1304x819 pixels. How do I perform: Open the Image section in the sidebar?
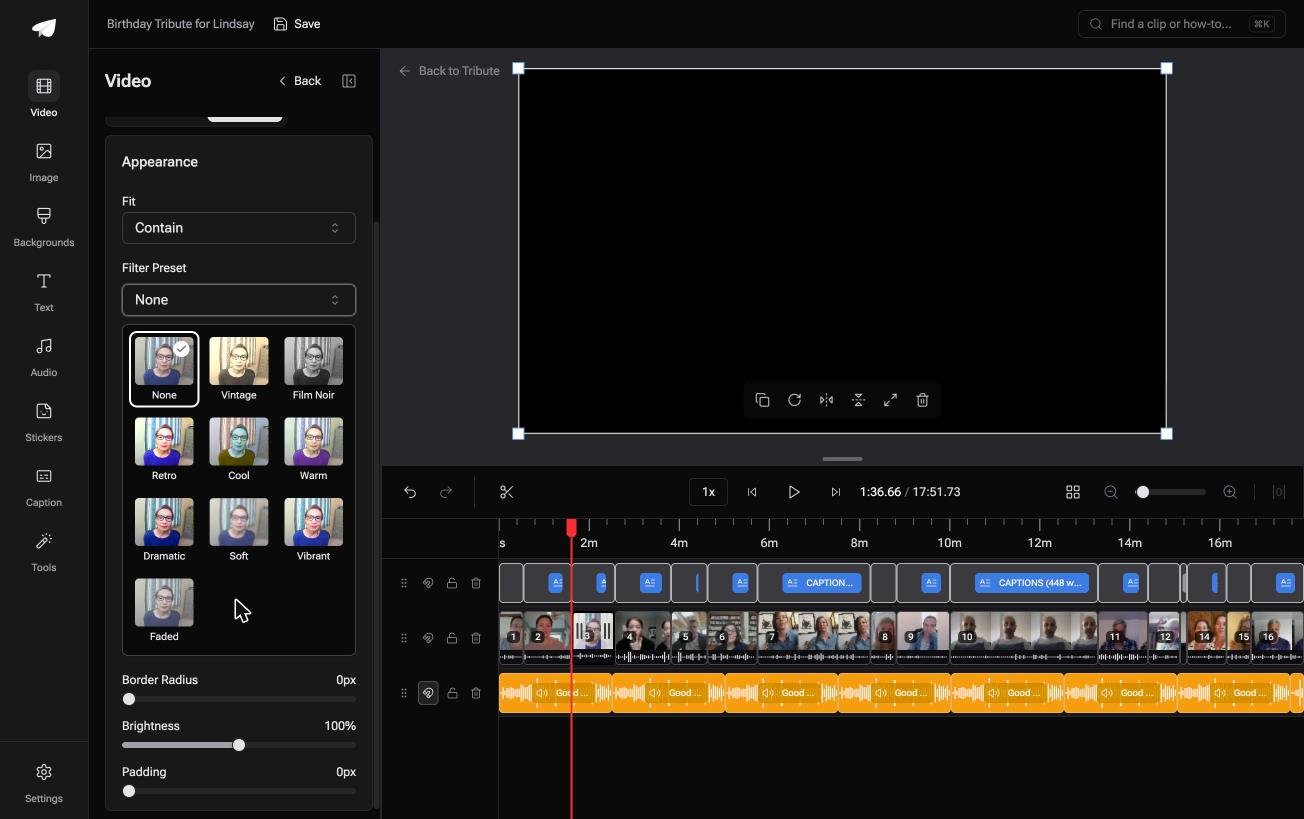(44, 161)
